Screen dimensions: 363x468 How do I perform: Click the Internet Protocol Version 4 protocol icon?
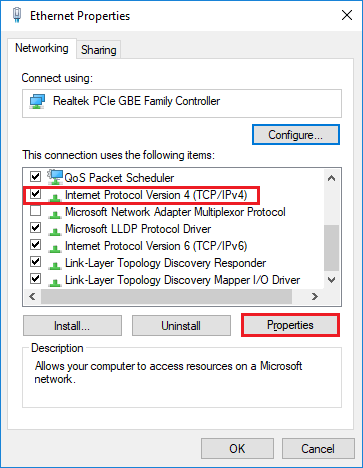coord(55,197)
